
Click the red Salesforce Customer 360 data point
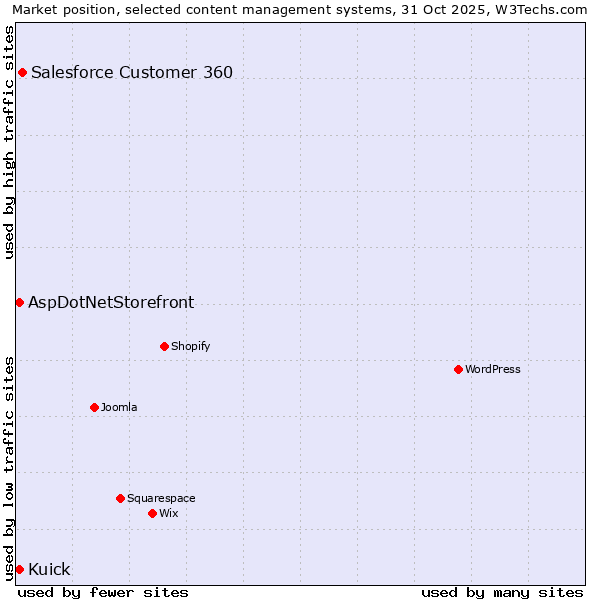click(22, 72)
